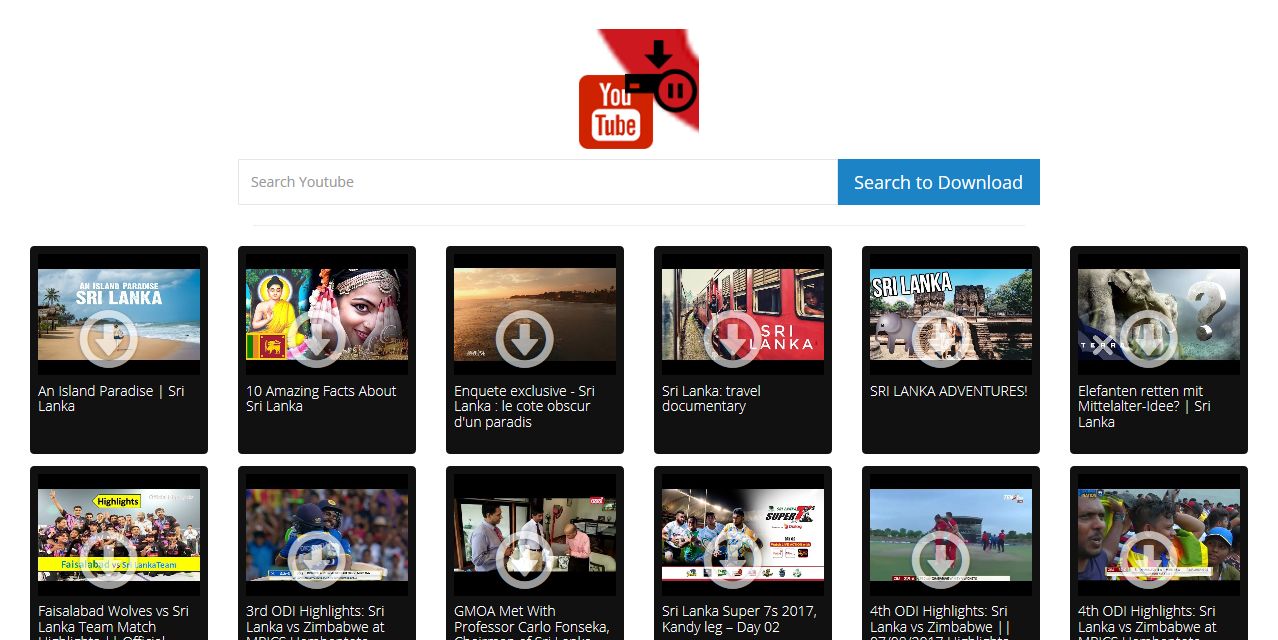Select the 3rd ODI Highlights video thumbnail
The image size is (1278, 640).
coord(326,535)
